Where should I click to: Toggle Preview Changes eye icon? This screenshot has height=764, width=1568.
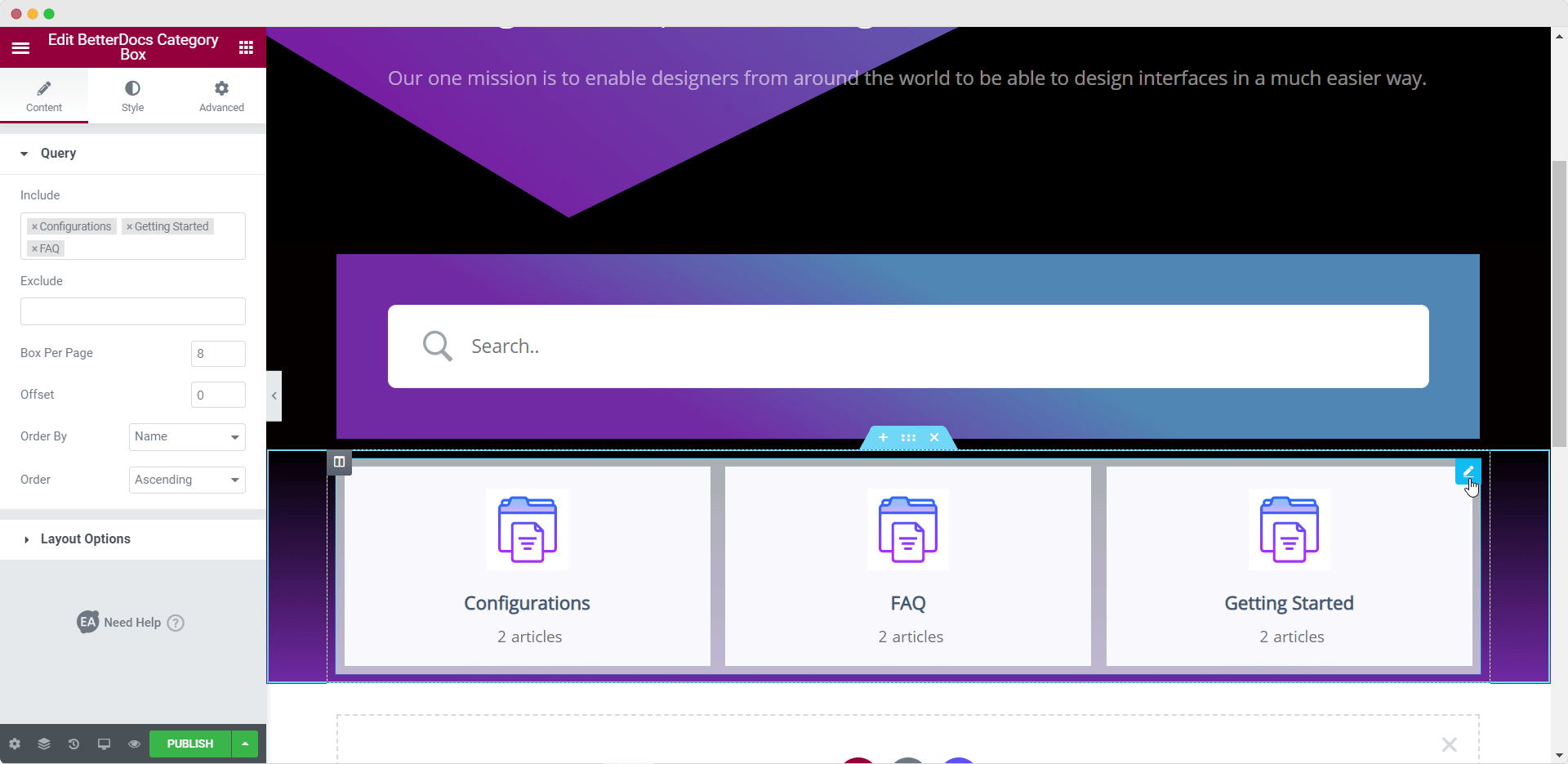coord(133,744)
